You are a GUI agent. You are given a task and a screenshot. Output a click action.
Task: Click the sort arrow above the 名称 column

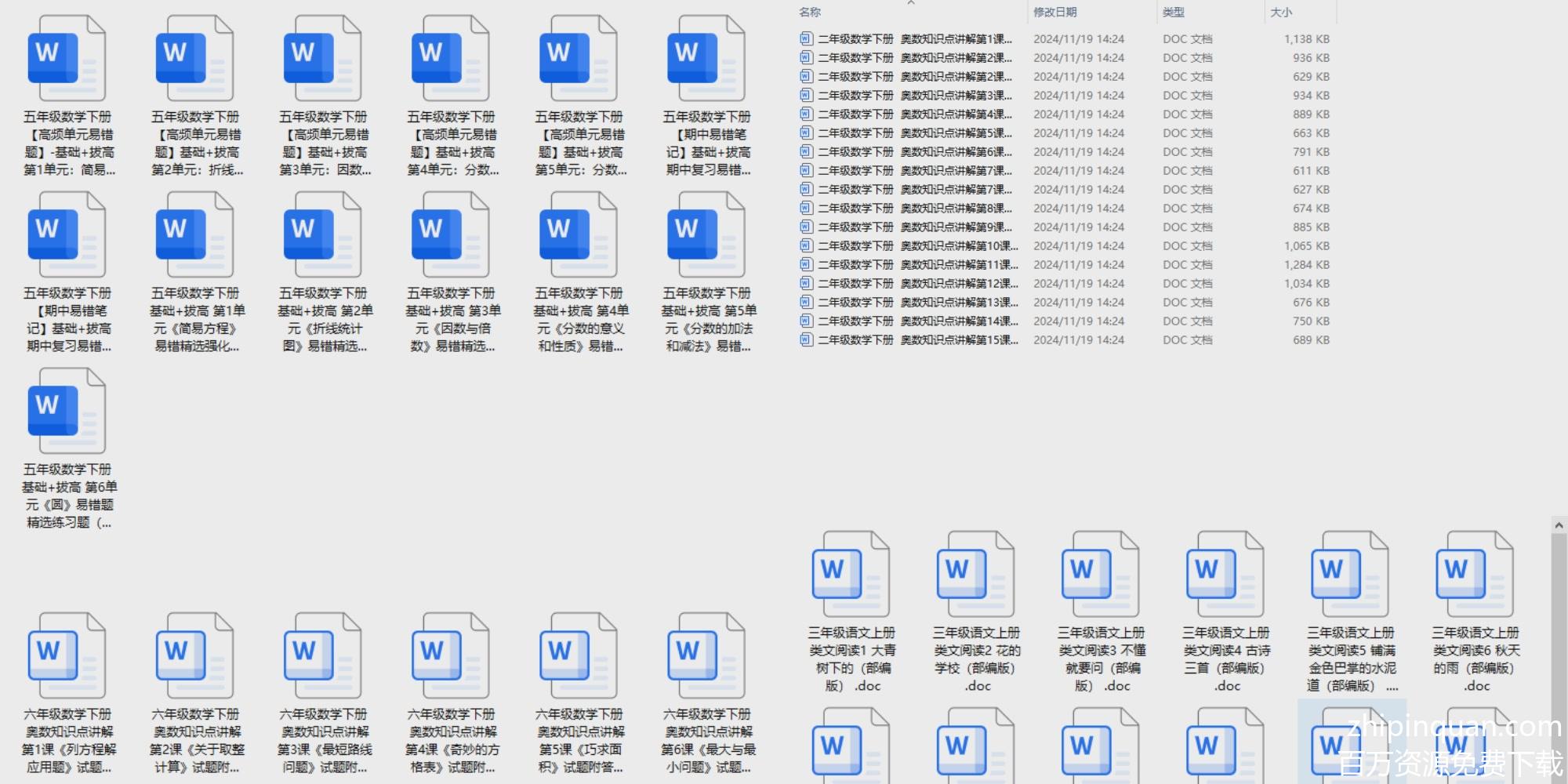[911, 3]
